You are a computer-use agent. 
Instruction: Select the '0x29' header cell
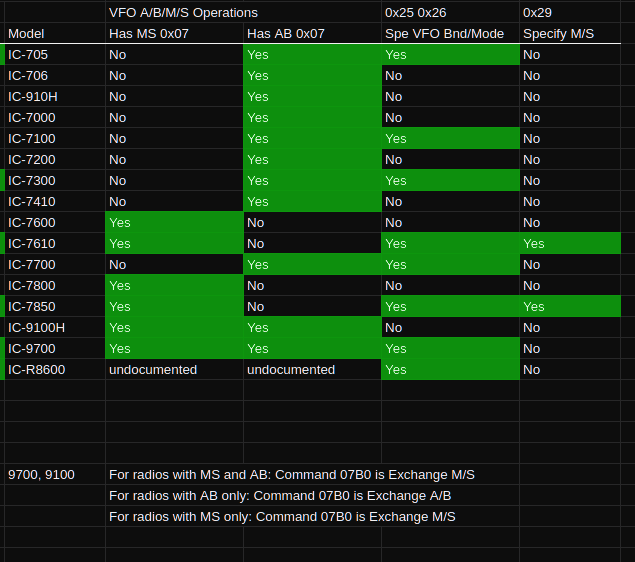click(570, 12)
